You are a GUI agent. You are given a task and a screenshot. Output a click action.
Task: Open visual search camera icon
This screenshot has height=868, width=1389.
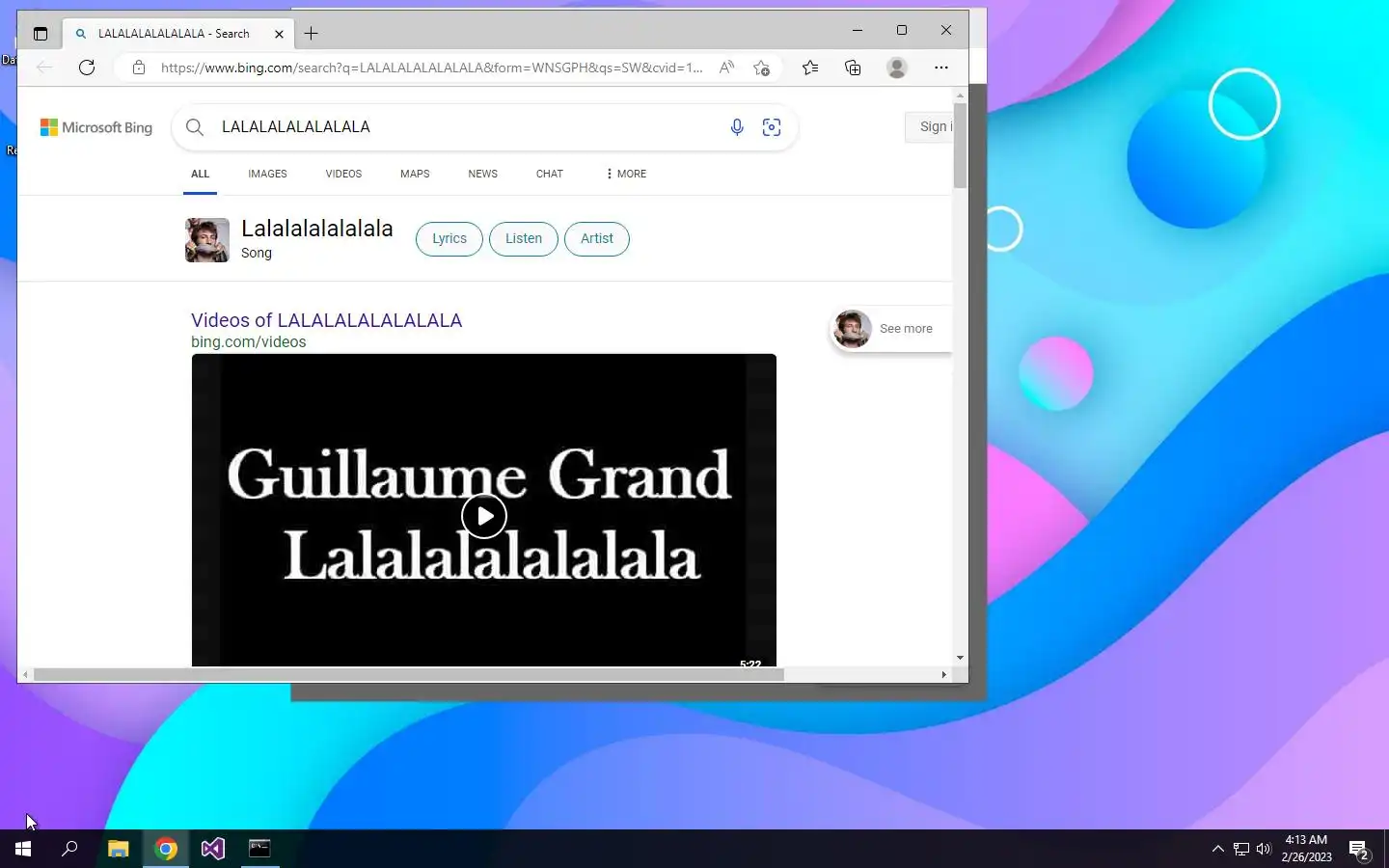(772, 127)
